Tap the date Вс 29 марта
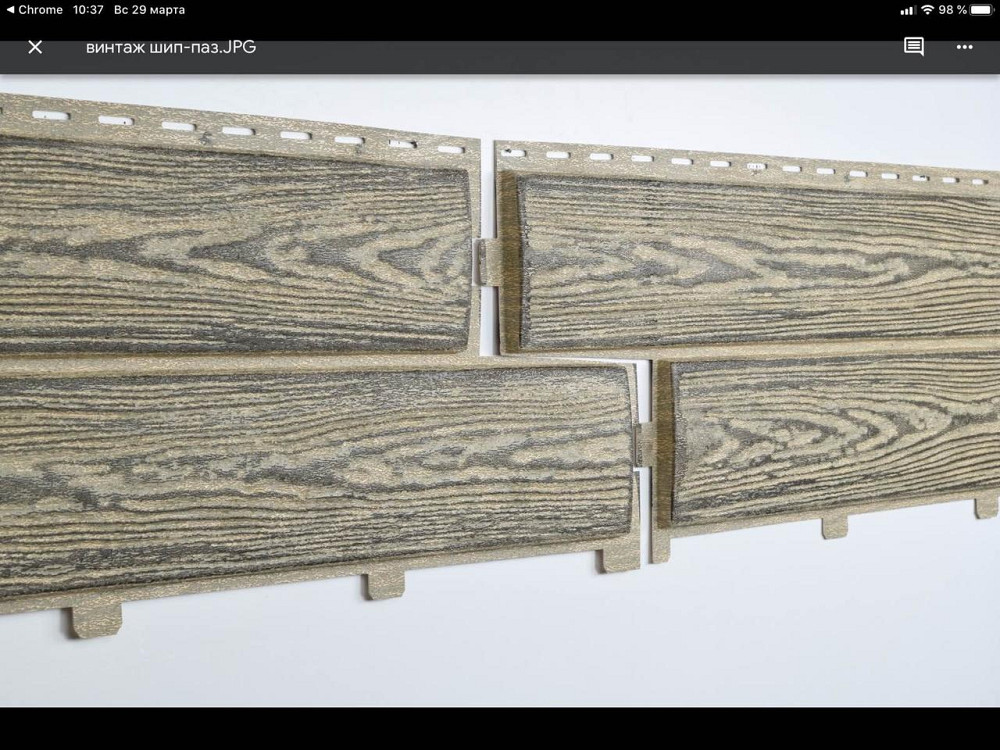This screenshot has height=750, width=1000. coord(149,10)
